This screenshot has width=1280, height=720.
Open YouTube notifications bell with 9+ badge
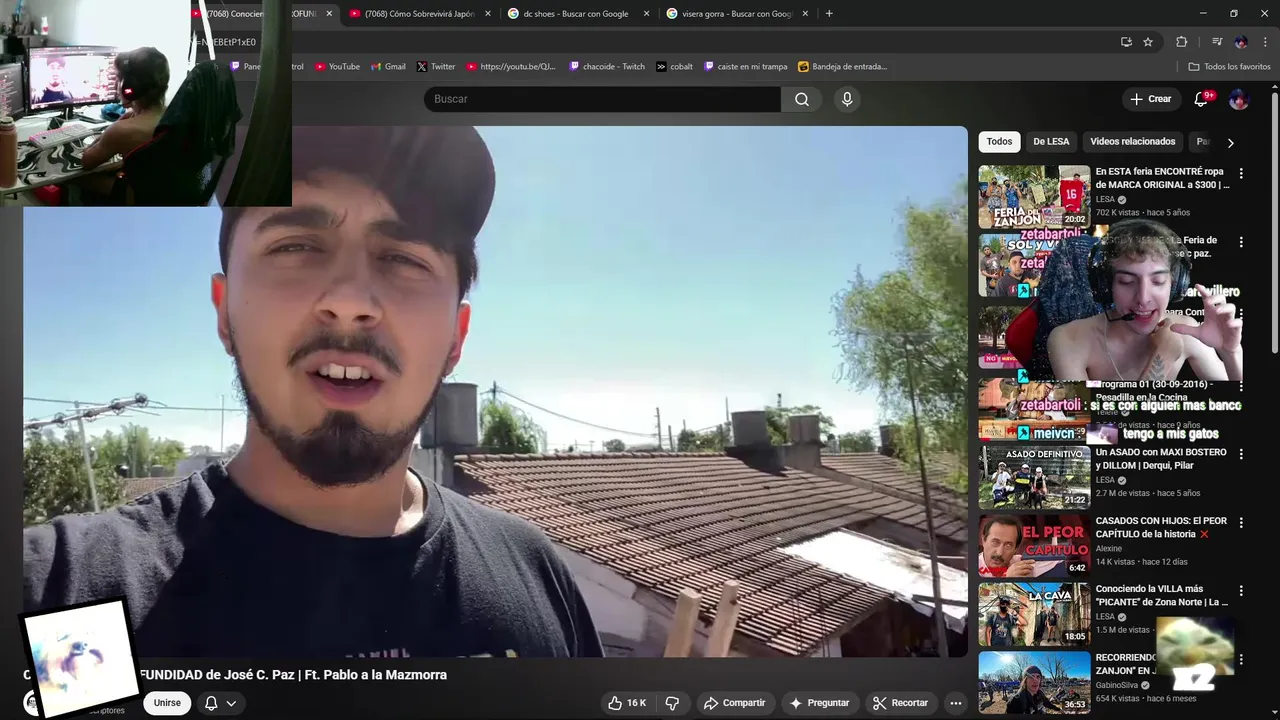click(1202, 99)
